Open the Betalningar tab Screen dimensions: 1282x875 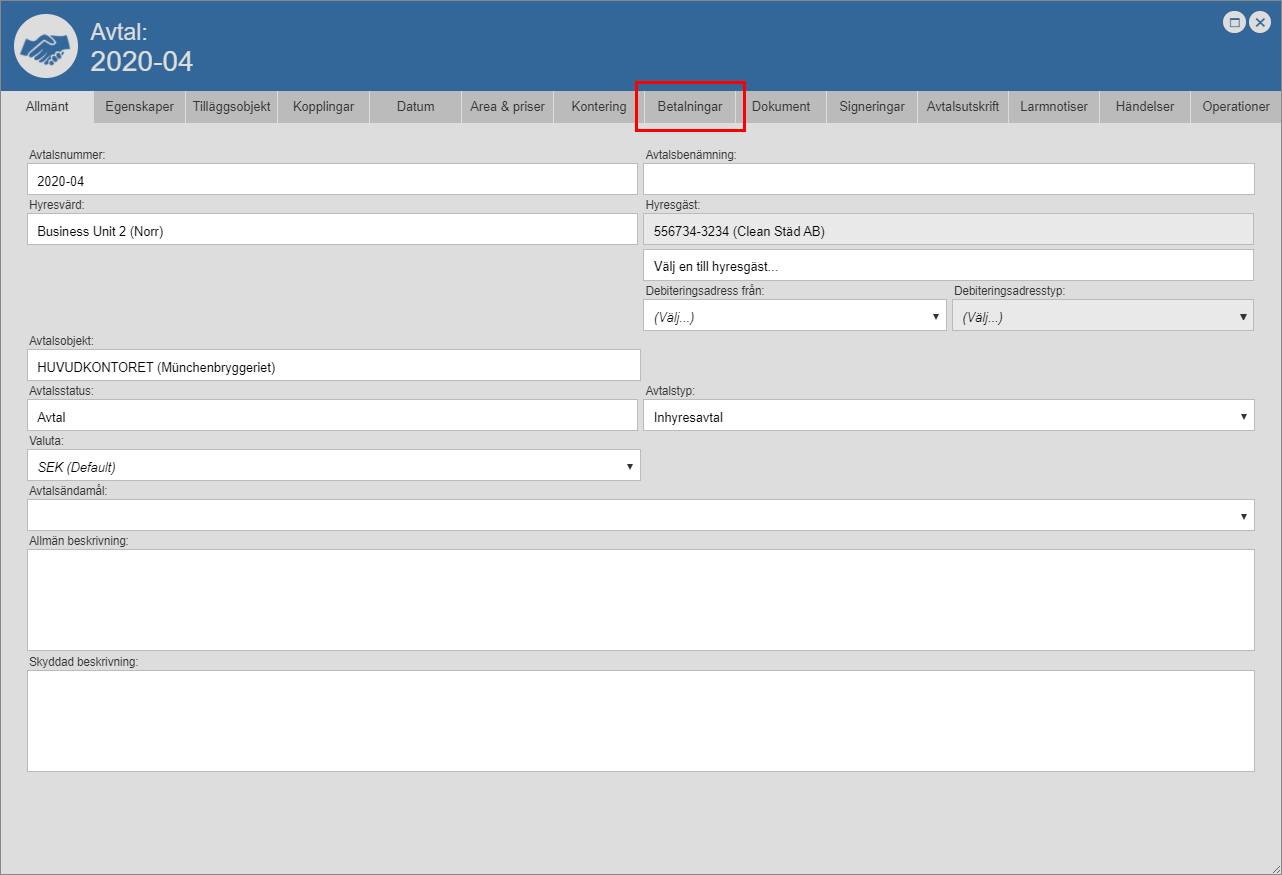[x=690, y=107]
